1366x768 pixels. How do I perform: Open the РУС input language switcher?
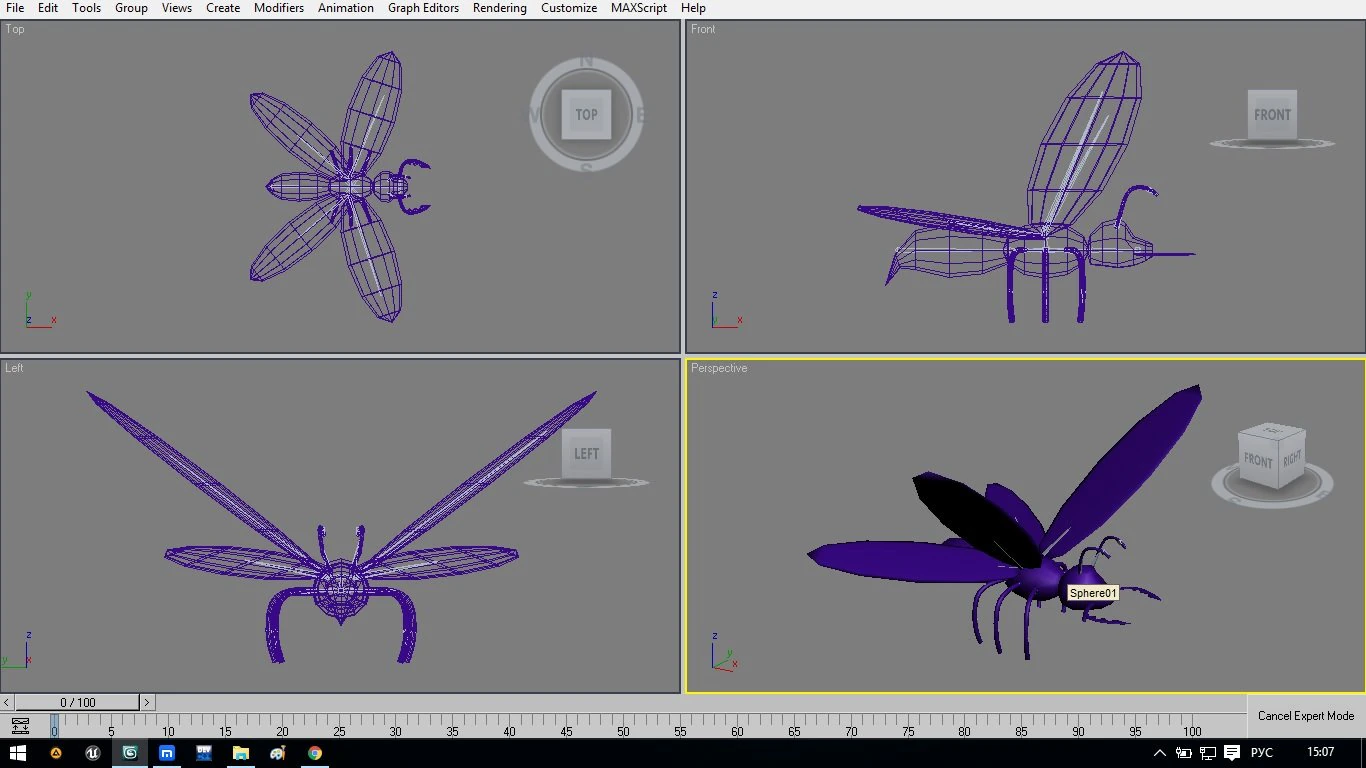(1262, 753)
